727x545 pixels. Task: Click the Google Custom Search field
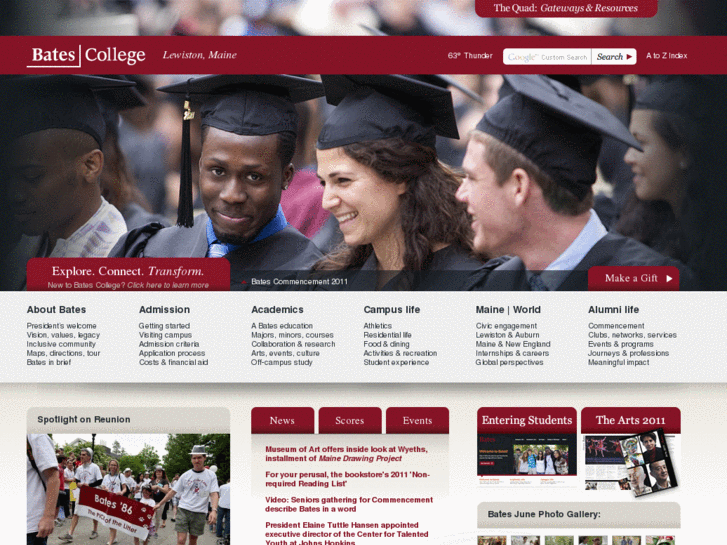pyautogui.click(x=547, y=57)
